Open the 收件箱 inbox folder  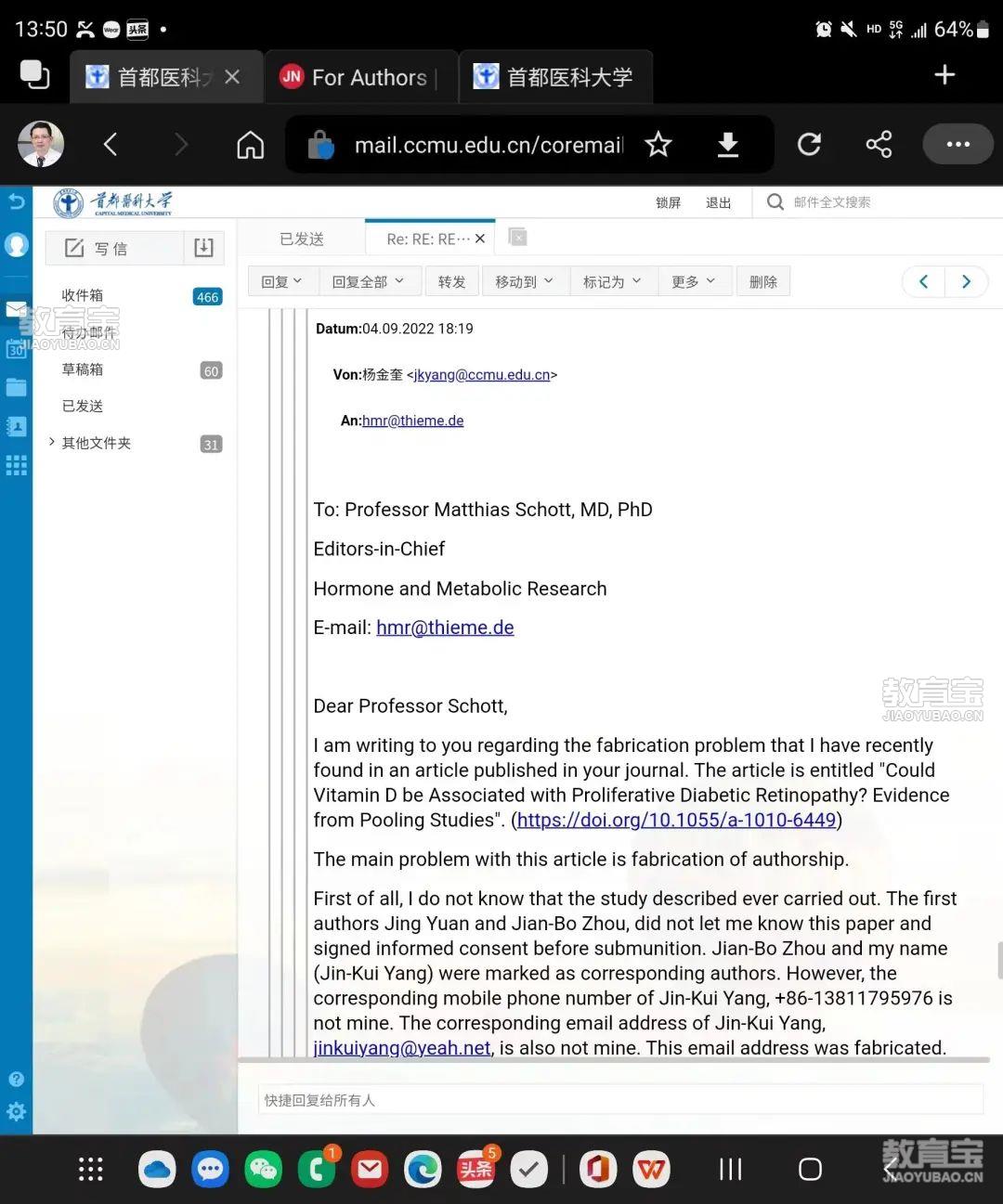(83, 295)
